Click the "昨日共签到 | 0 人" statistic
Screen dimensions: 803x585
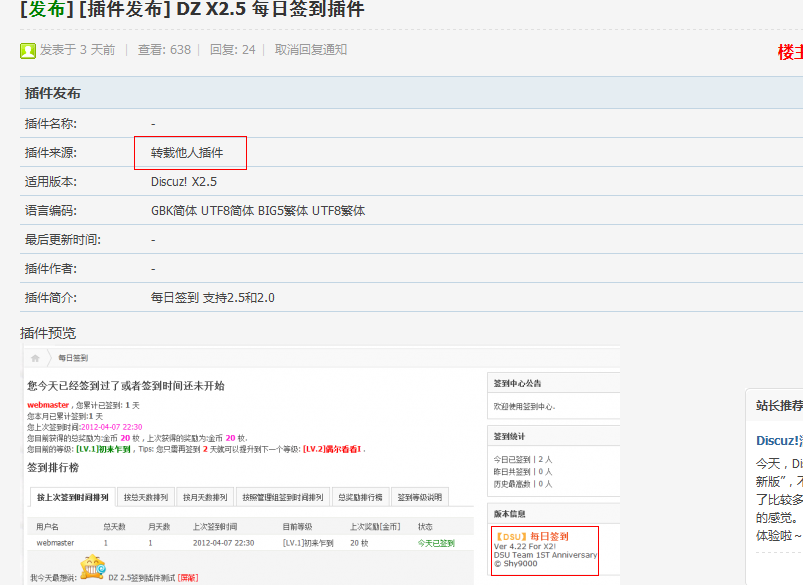click(523, 472)
